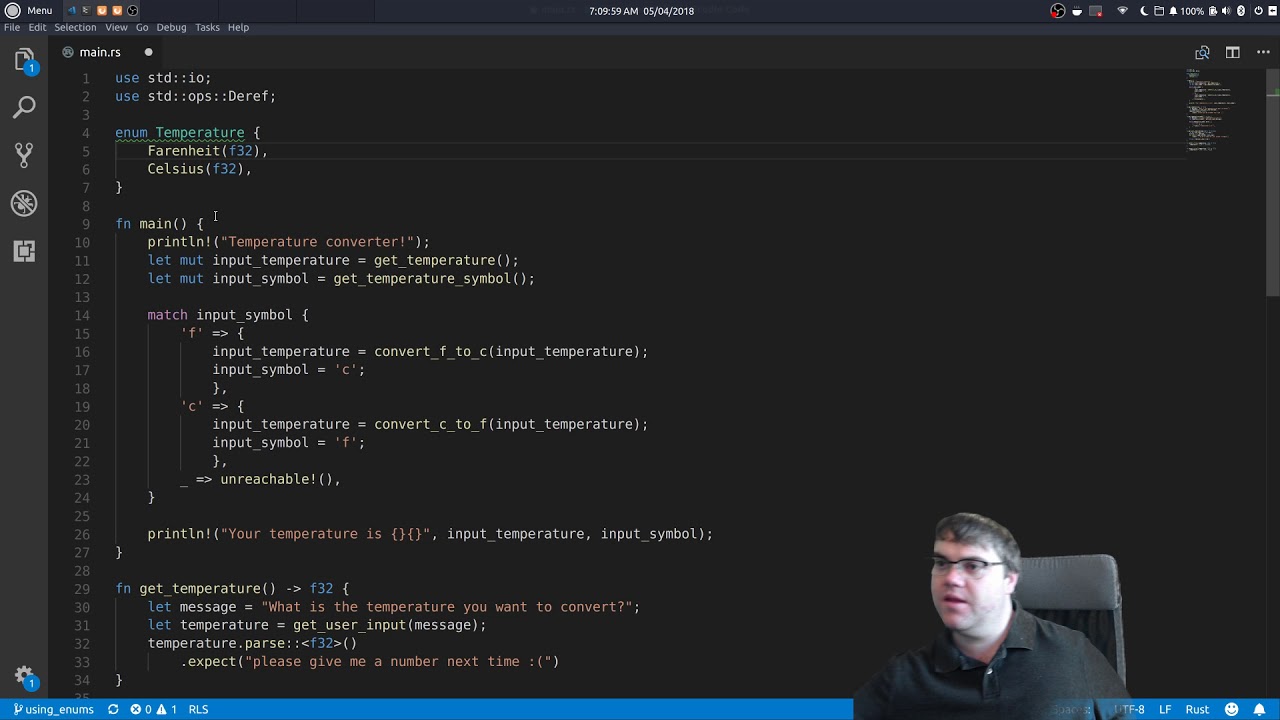Viewport: 1280px width, 720px height.
Task: Click the Bluetooth tray icon
Action: [1241, 11]
